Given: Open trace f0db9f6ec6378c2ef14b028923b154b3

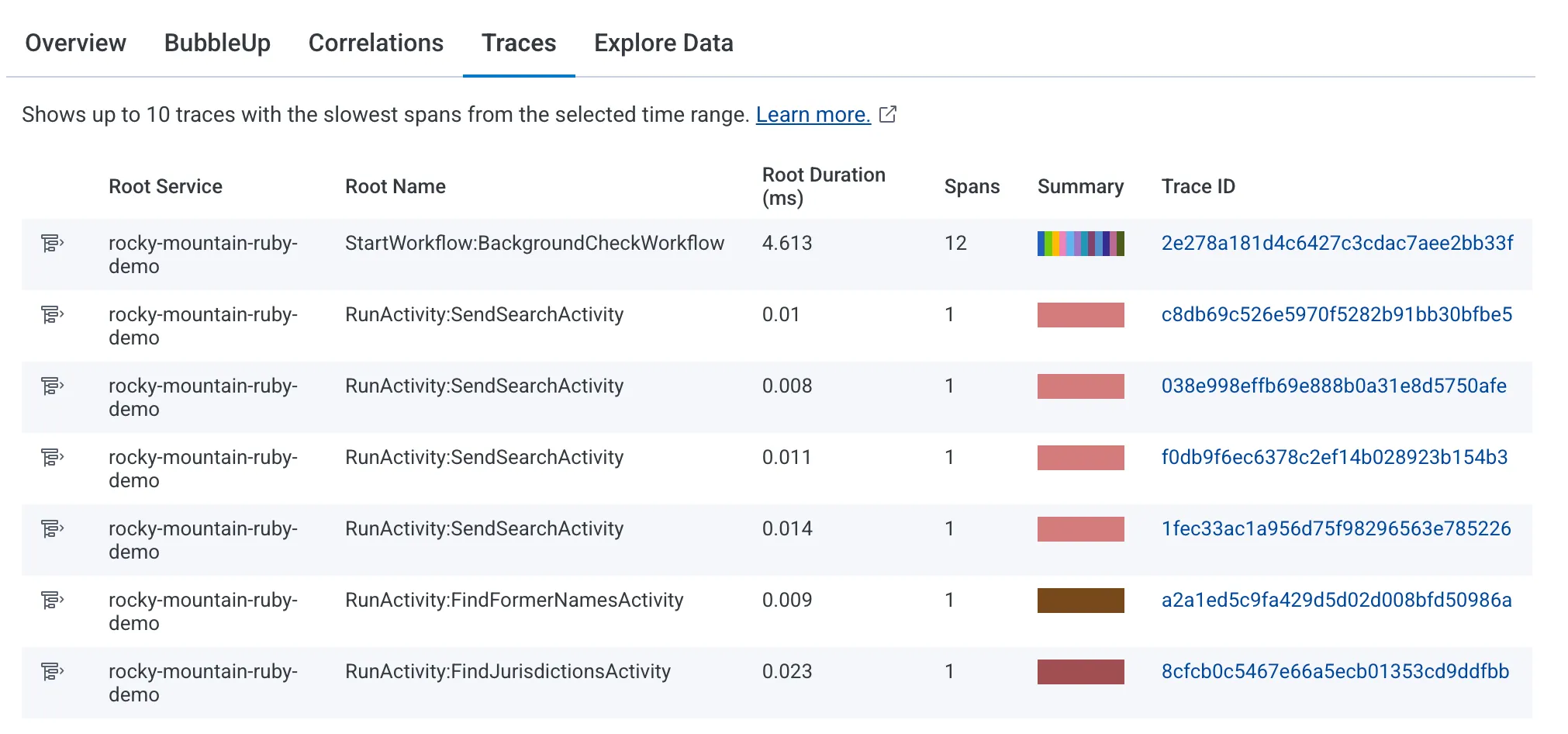Looking at the screenshot, I should tap(1335, 457).
